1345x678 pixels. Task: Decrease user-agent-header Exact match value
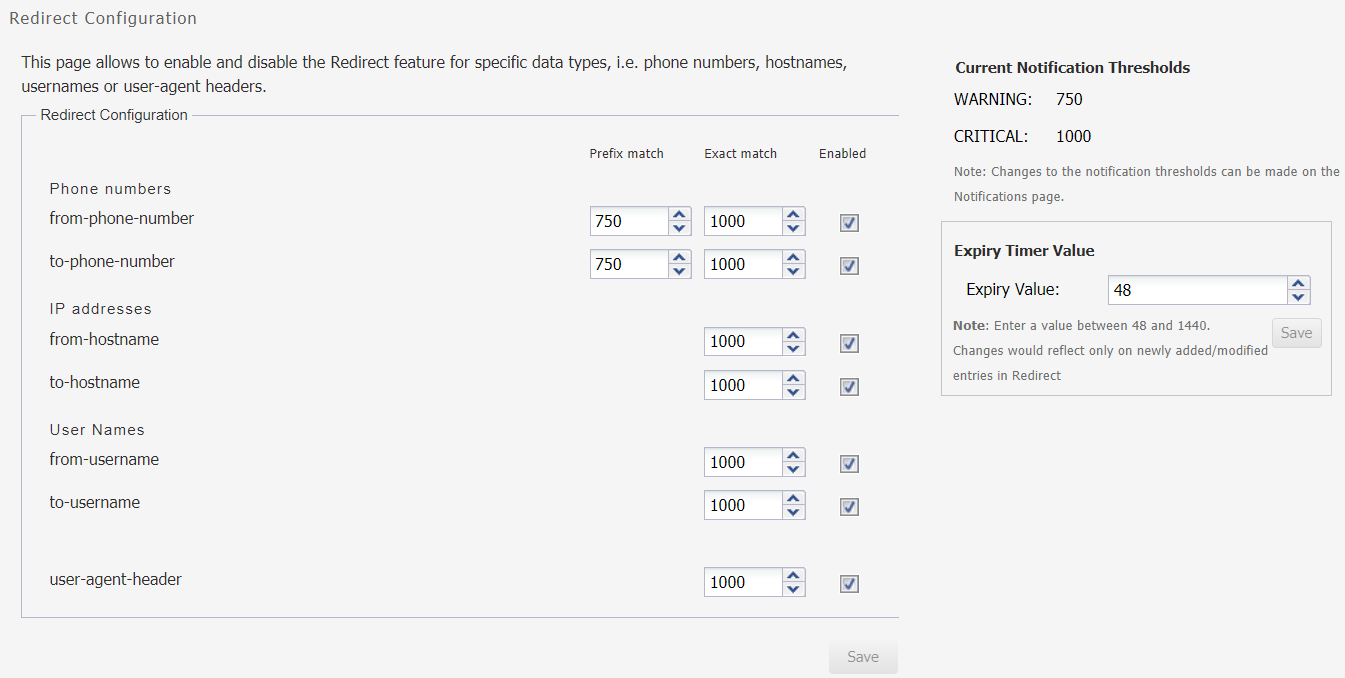pyautogui.click(x=793, y=590)
